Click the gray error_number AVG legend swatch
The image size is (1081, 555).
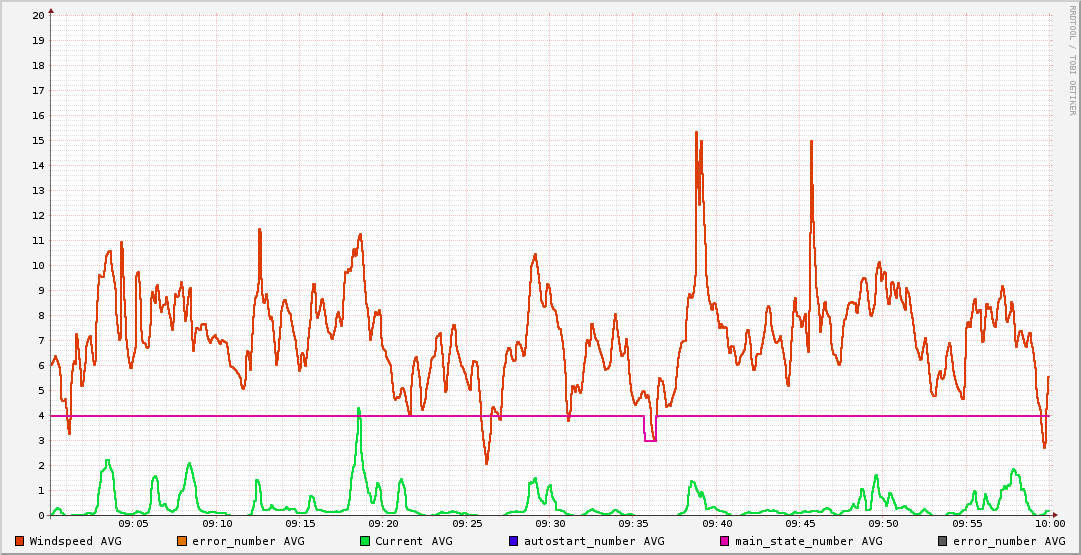pos(943,541)
